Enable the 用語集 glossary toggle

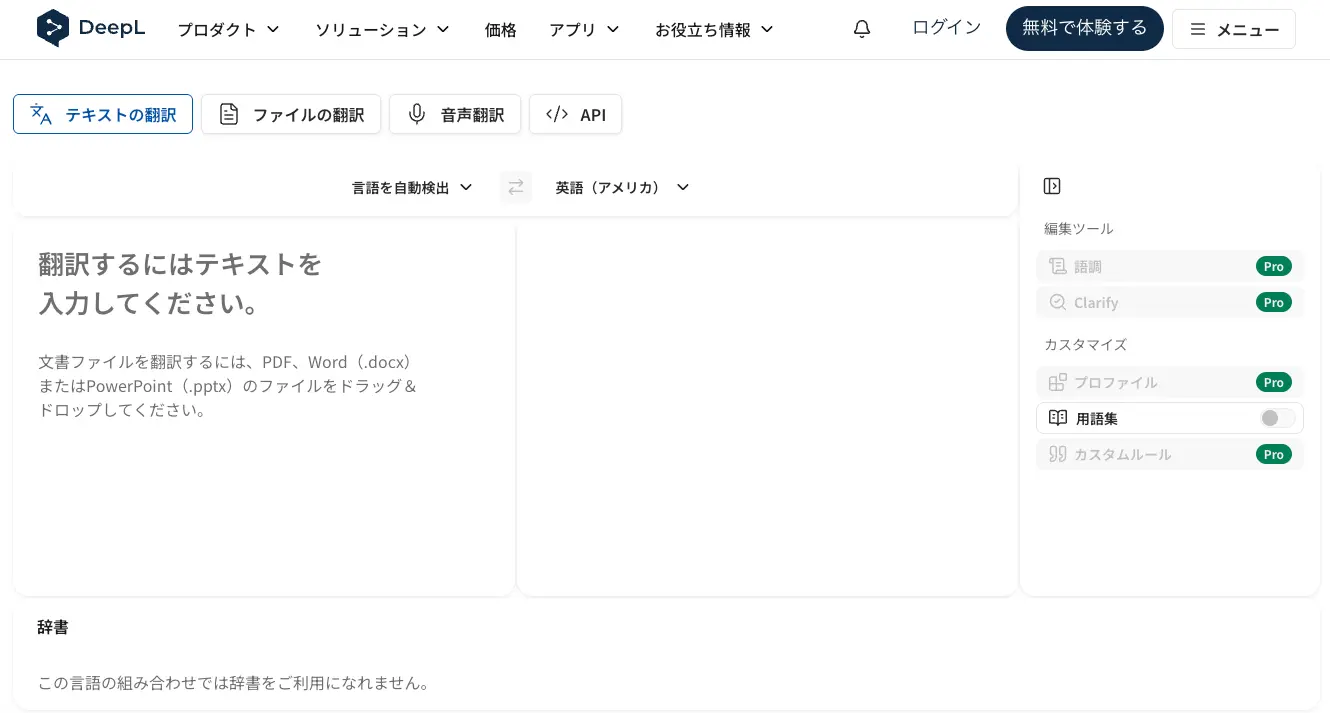click(1276, 418)
